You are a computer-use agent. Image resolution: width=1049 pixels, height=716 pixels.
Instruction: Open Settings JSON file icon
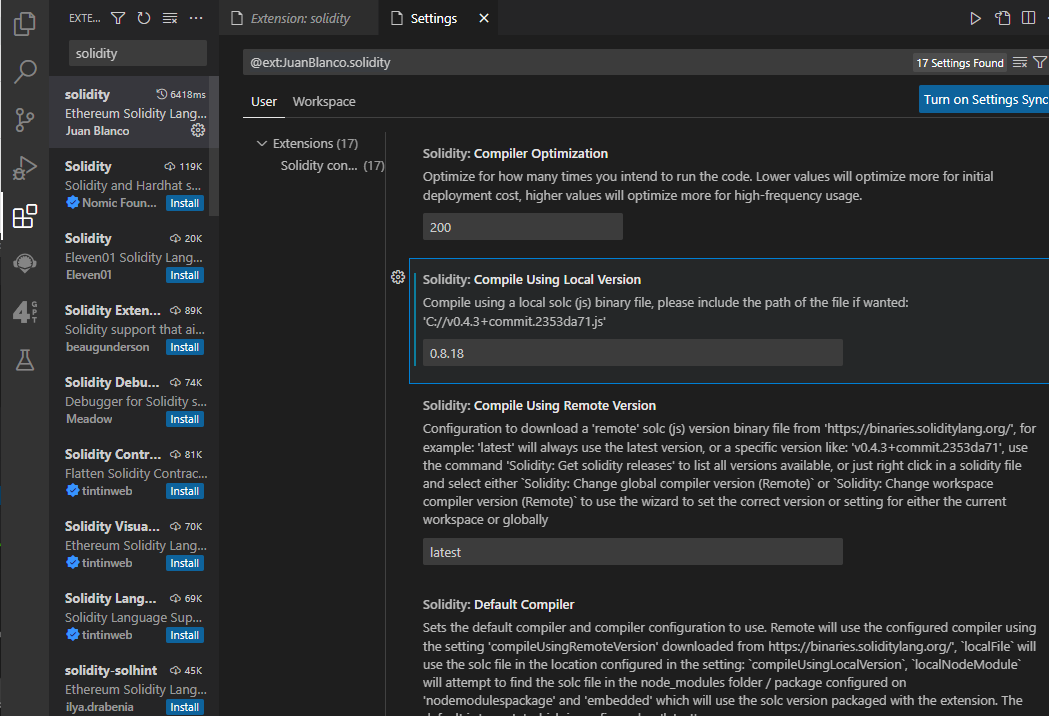click(1002, 18)
